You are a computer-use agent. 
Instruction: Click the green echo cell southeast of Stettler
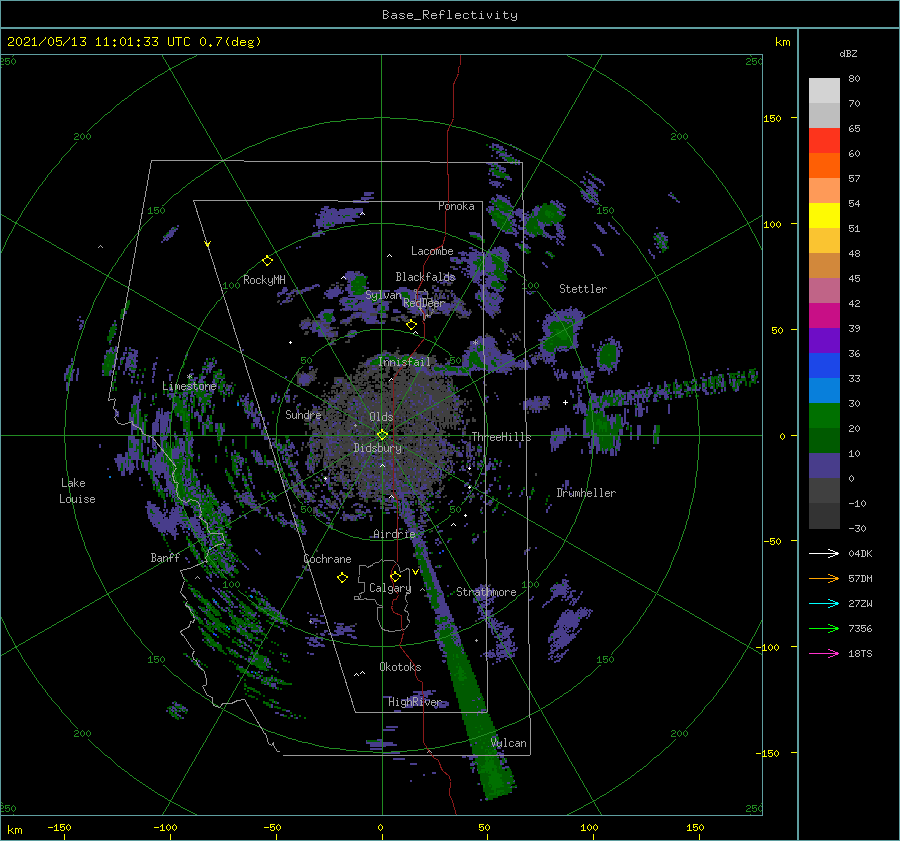point(608,355)
